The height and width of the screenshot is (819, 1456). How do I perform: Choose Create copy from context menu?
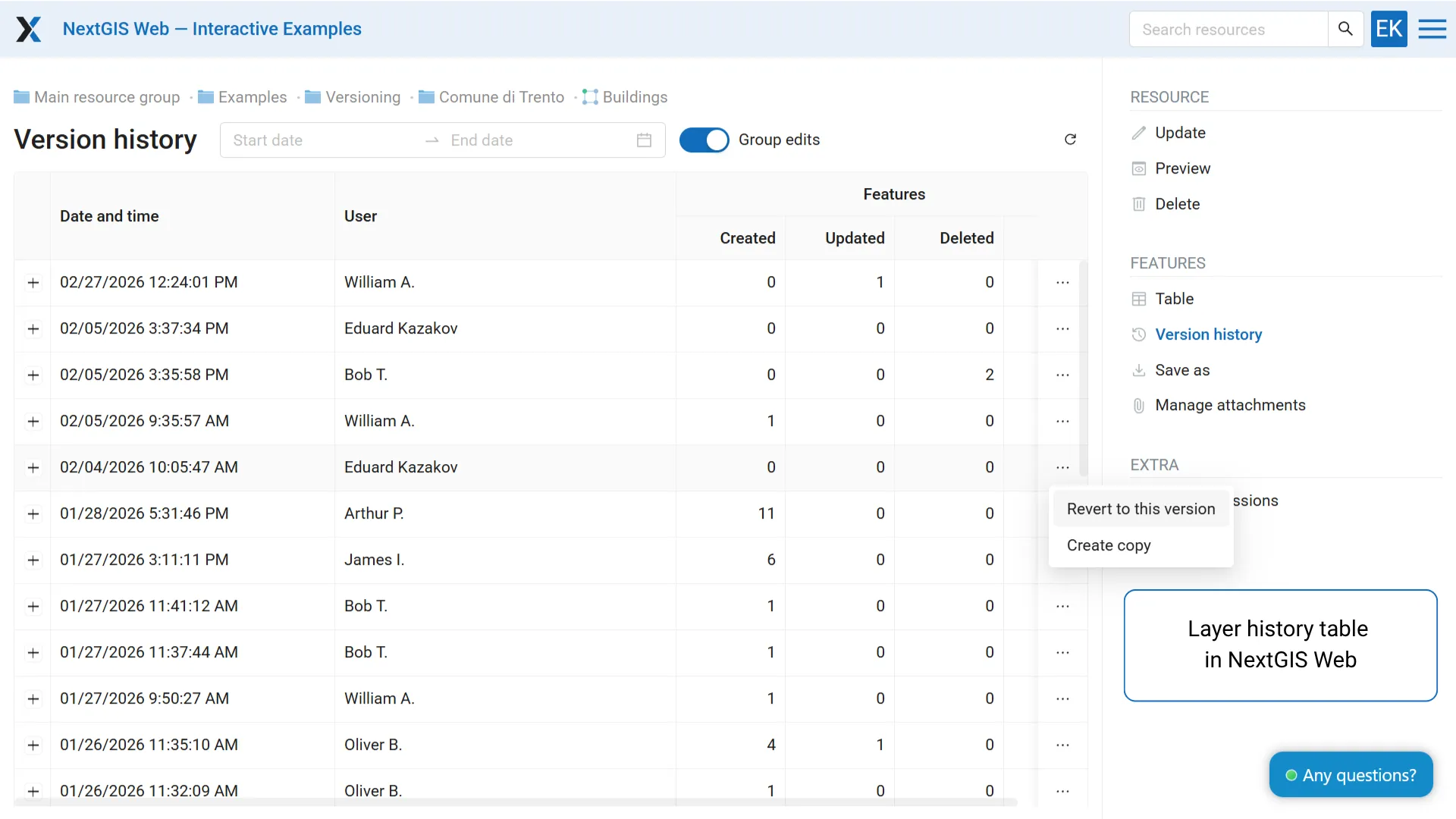[x=1141, y=545]
